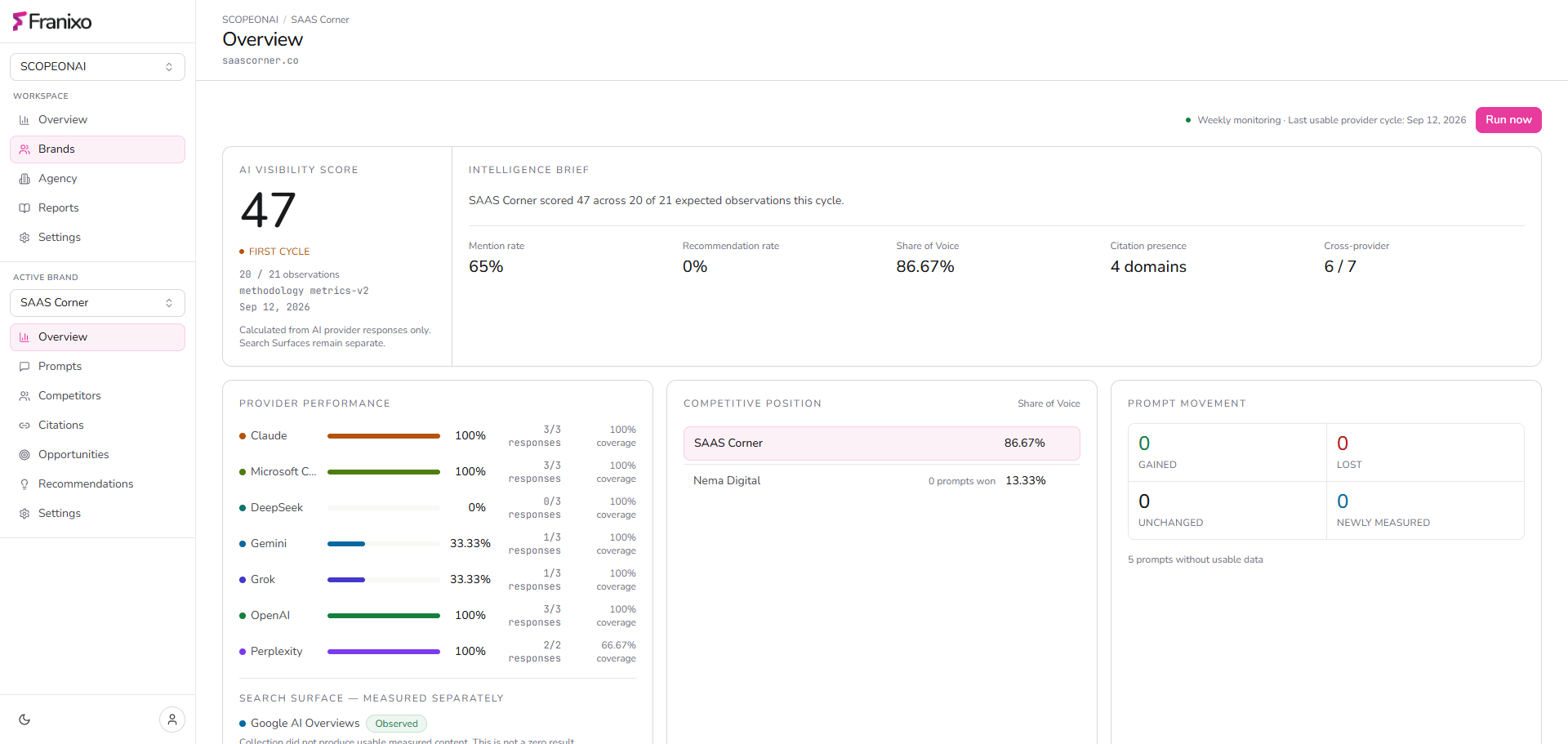The width and height of the screenshot is (1568, 744).
Task: Click the UNCHANGED prompt movement card
Action: coord(1227,510)
